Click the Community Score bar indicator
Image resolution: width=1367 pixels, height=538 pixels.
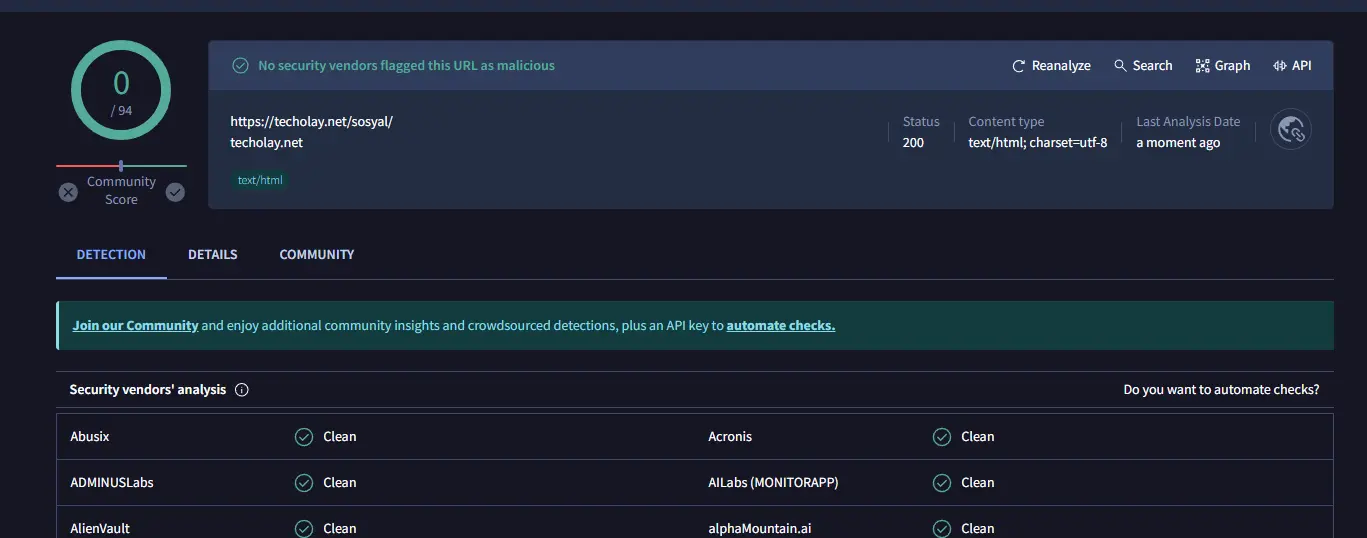[121, 166]
